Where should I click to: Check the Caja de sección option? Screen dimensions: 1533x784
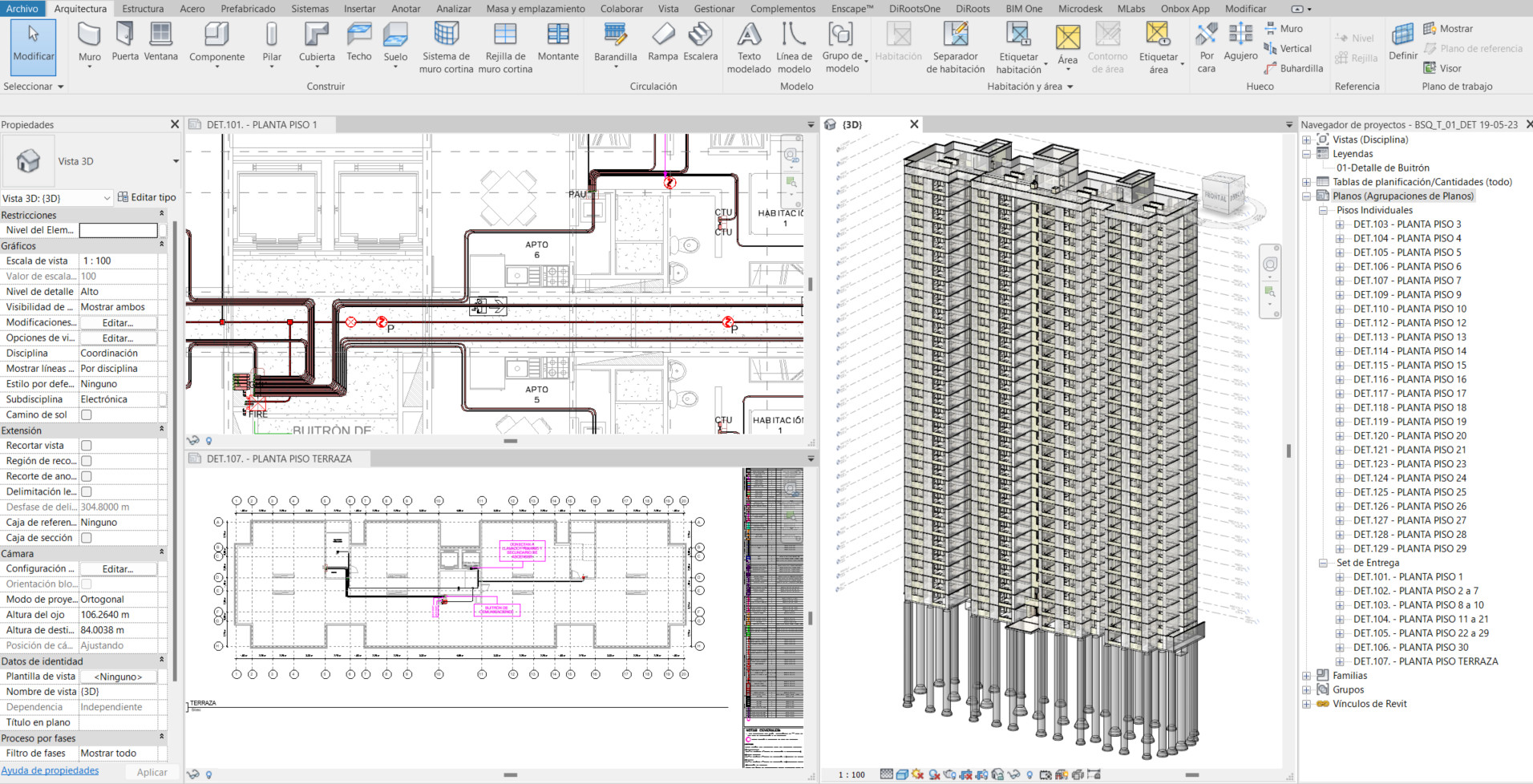[87, 538]
